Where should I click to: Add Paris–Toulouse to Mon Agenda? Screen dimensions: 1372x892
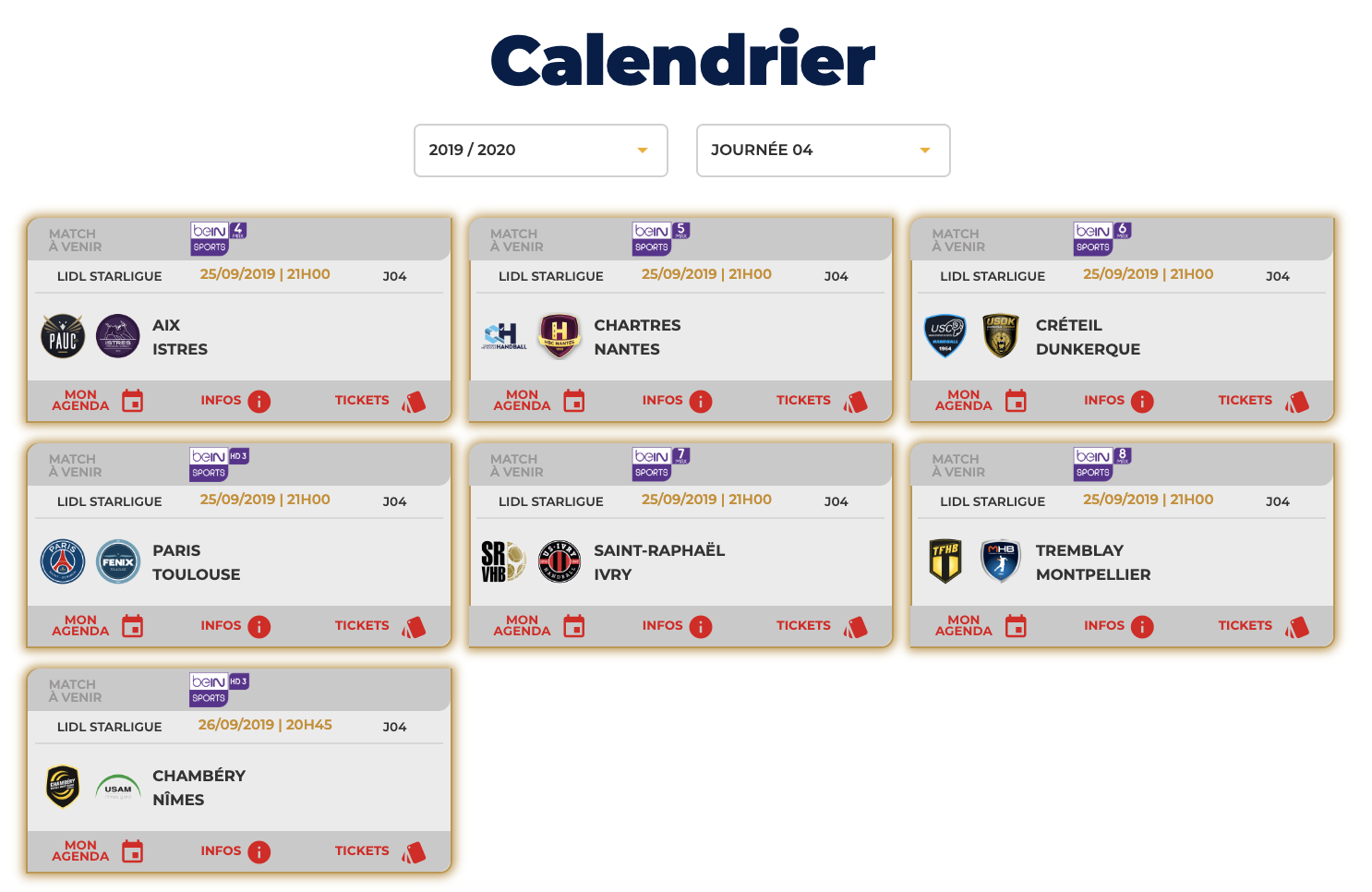[97, 626]
